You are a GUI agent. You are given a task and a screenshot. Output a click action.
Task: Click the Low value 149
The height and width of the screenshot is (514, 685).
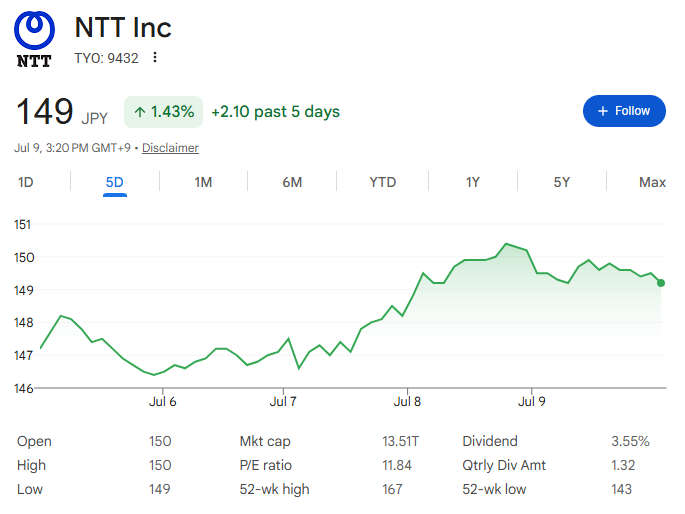pos(159,490)
